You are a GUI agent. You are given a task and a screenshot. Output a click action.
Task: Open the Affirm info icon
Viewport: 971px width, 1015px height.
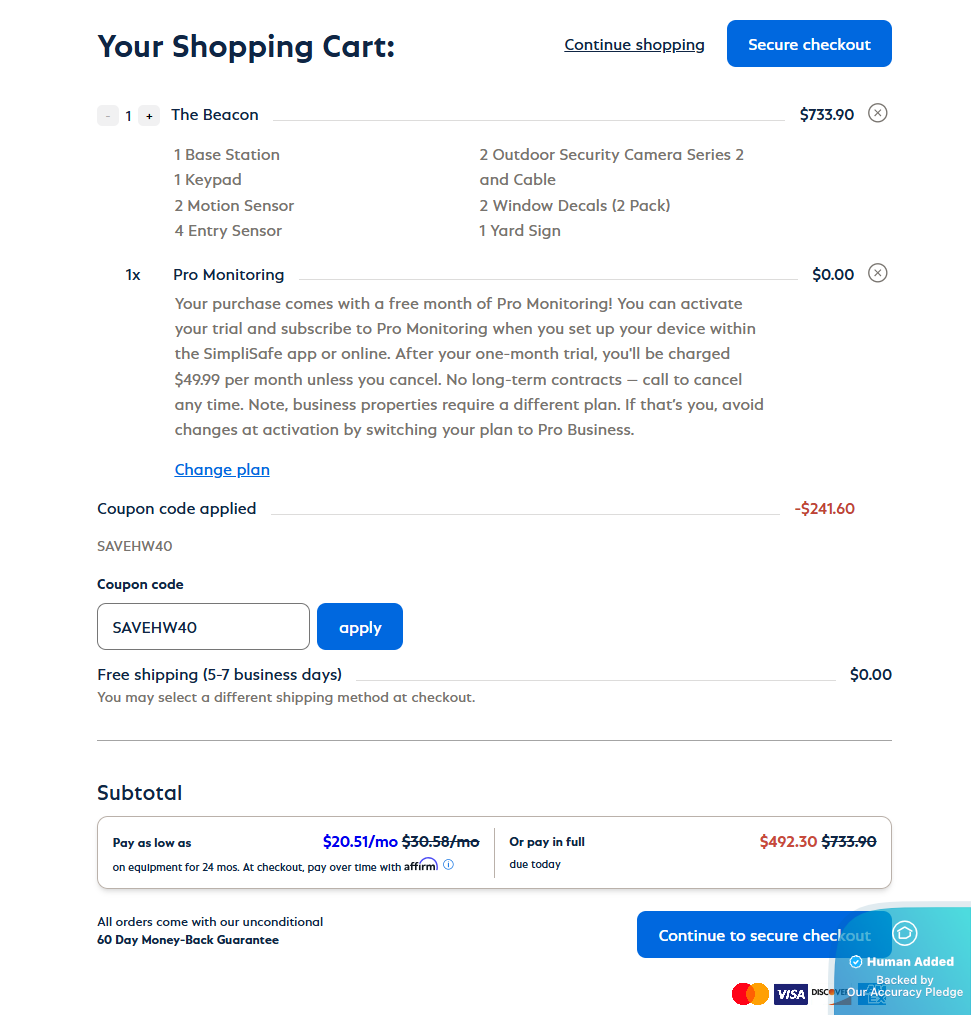(448, 865)
